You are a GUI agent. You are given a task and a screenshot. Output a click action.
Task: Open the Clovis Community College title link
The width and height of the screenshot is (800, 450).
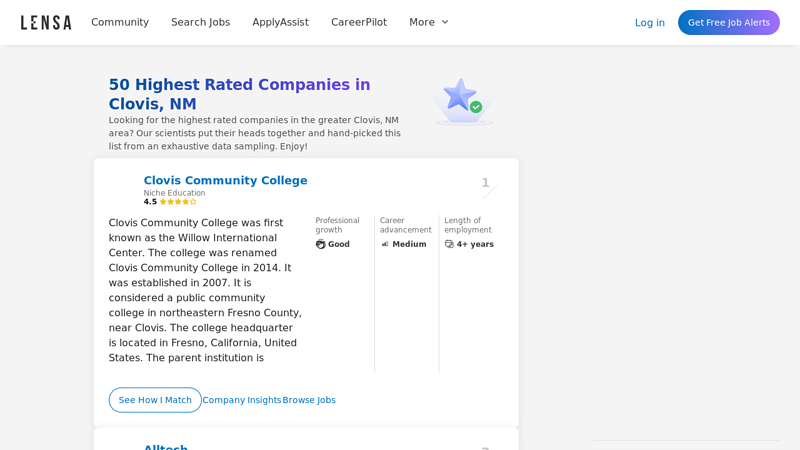coord(225,180)
